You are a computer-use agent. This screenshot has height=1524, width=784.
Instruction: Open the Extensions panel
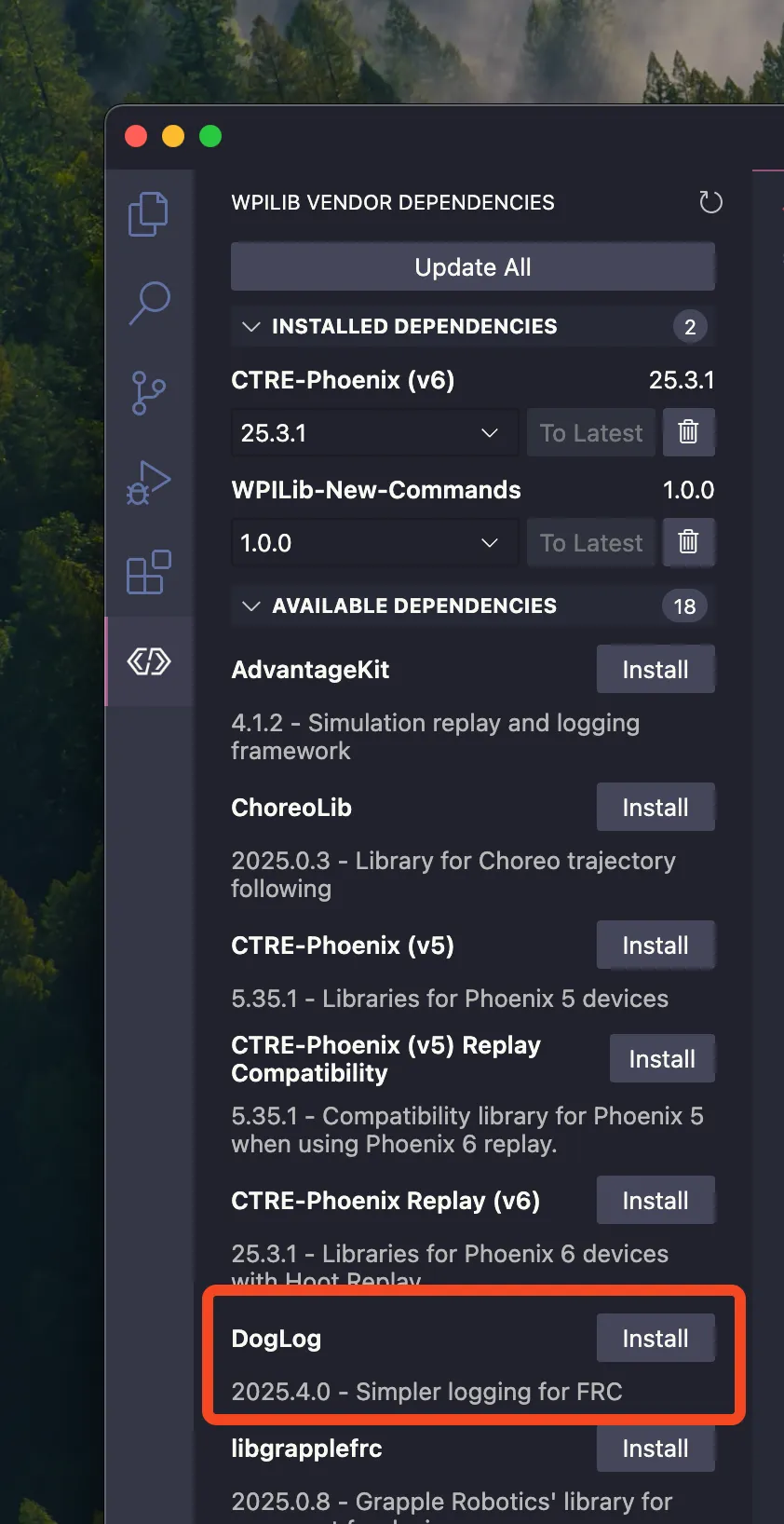point(150,572)
